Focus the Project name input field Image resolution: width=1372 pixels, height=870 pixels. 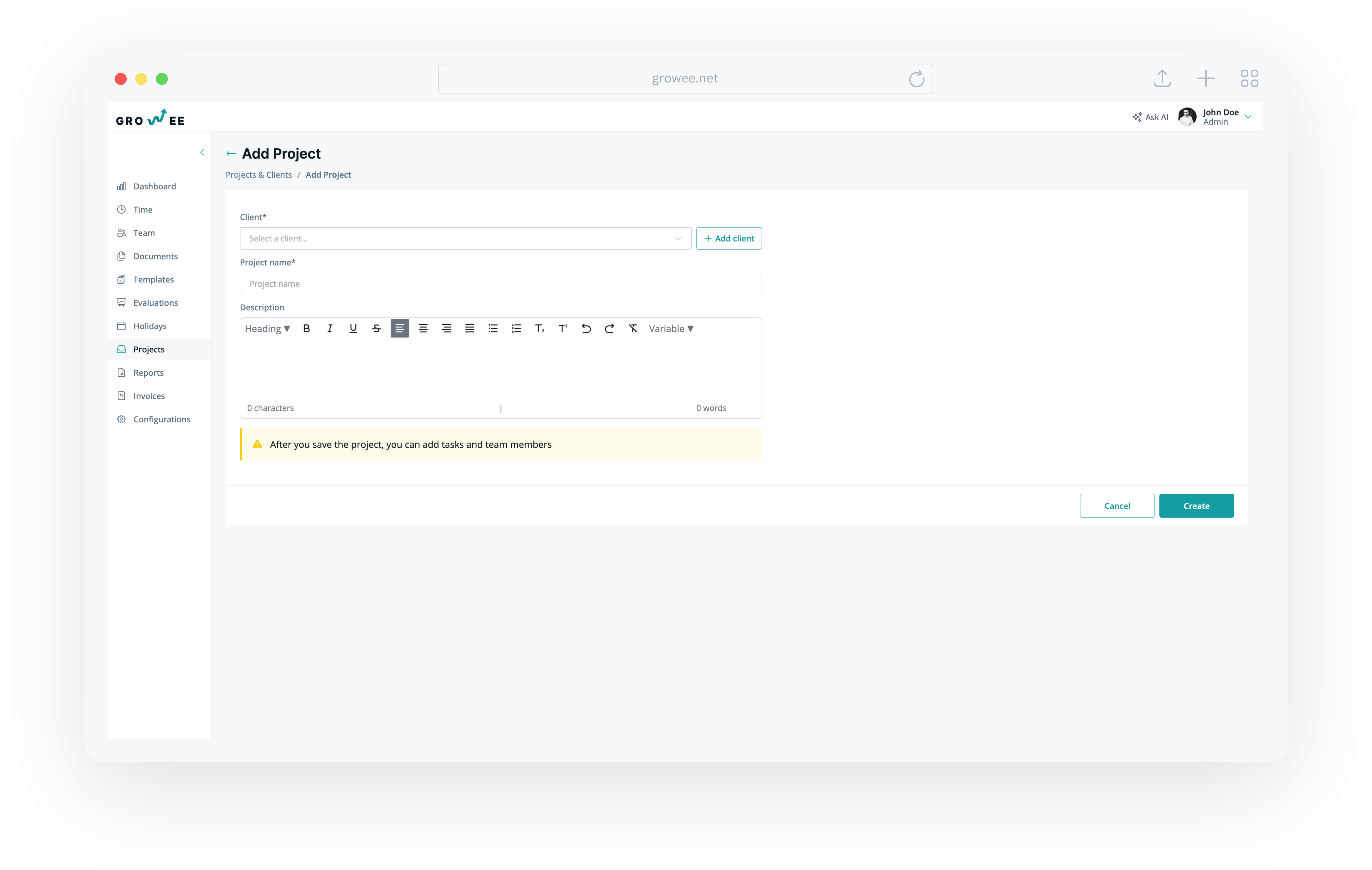click(x=501, y=284)
